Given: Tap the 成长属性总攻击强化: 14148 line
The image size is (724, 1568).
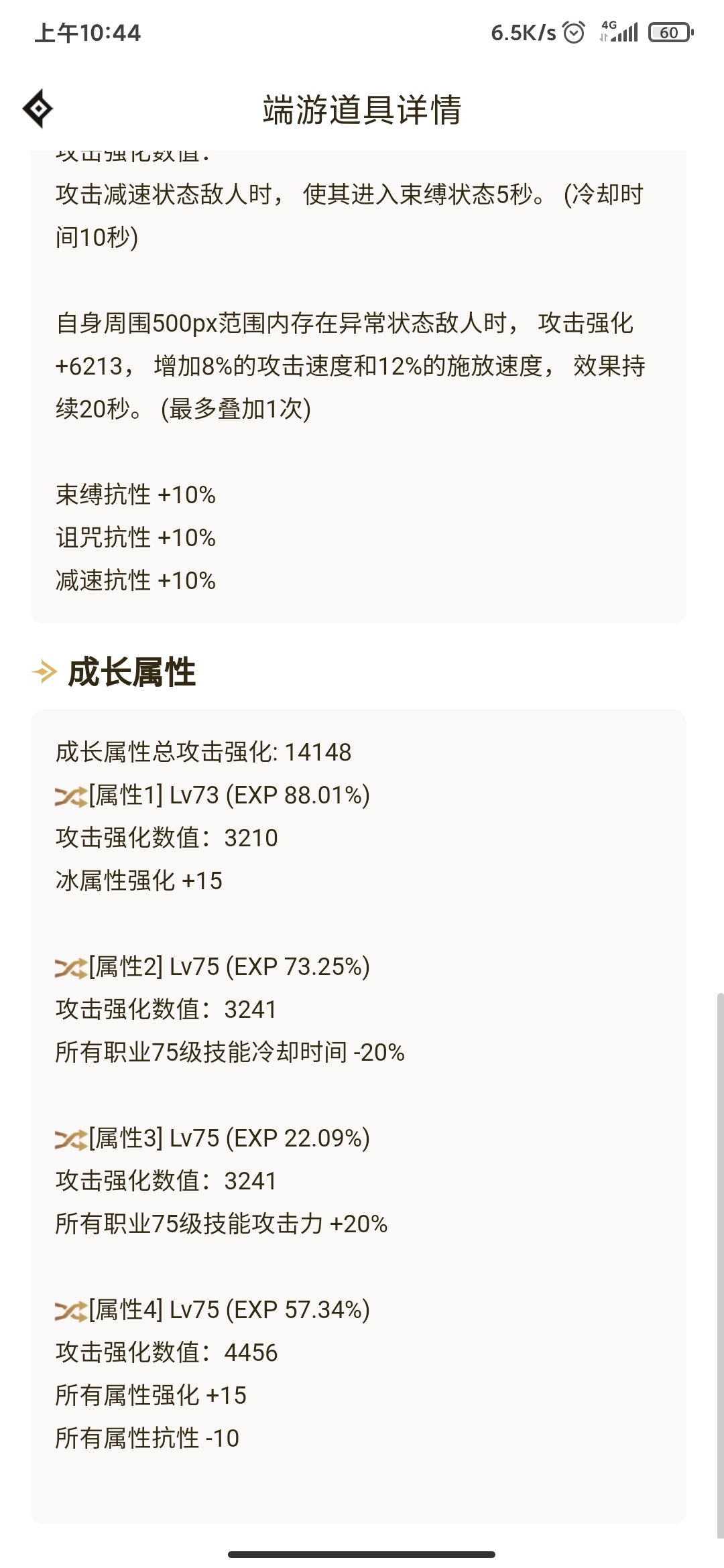Looking at the screenshot, I should (203, 752).
